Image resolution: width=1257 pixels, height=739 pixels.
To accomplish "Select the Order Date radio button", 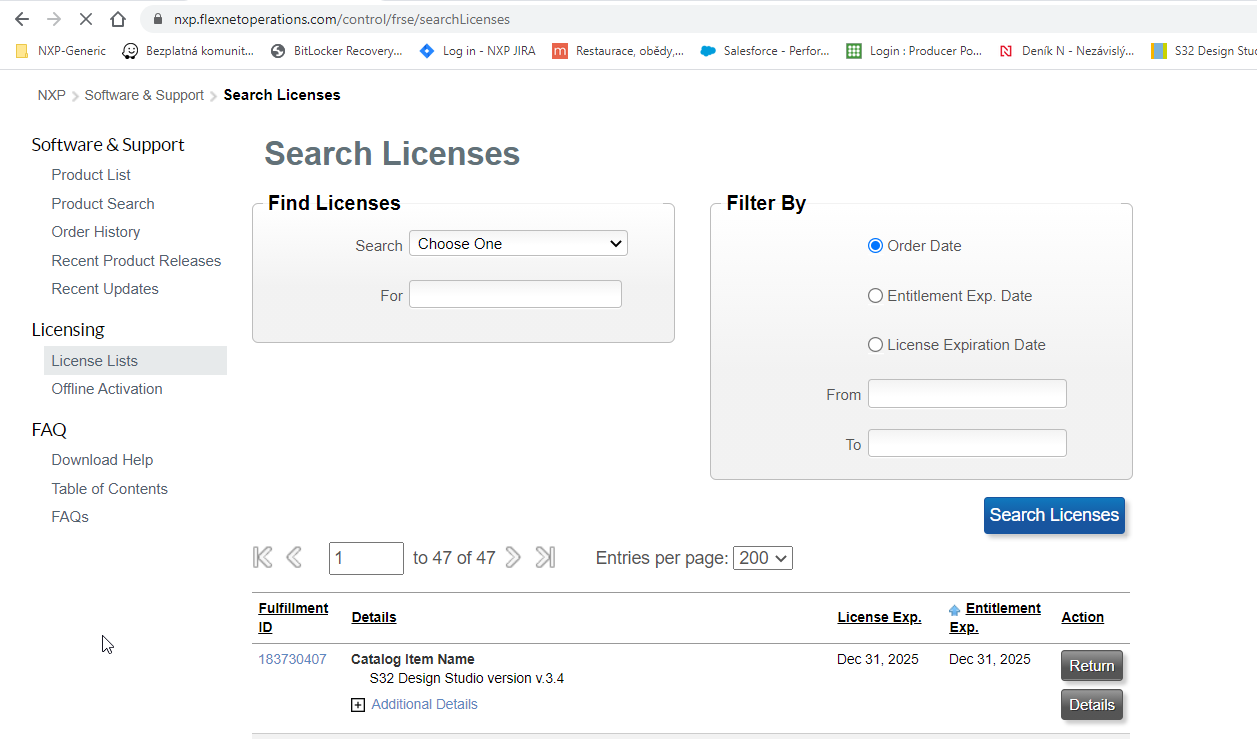I will tap(876, 246).
